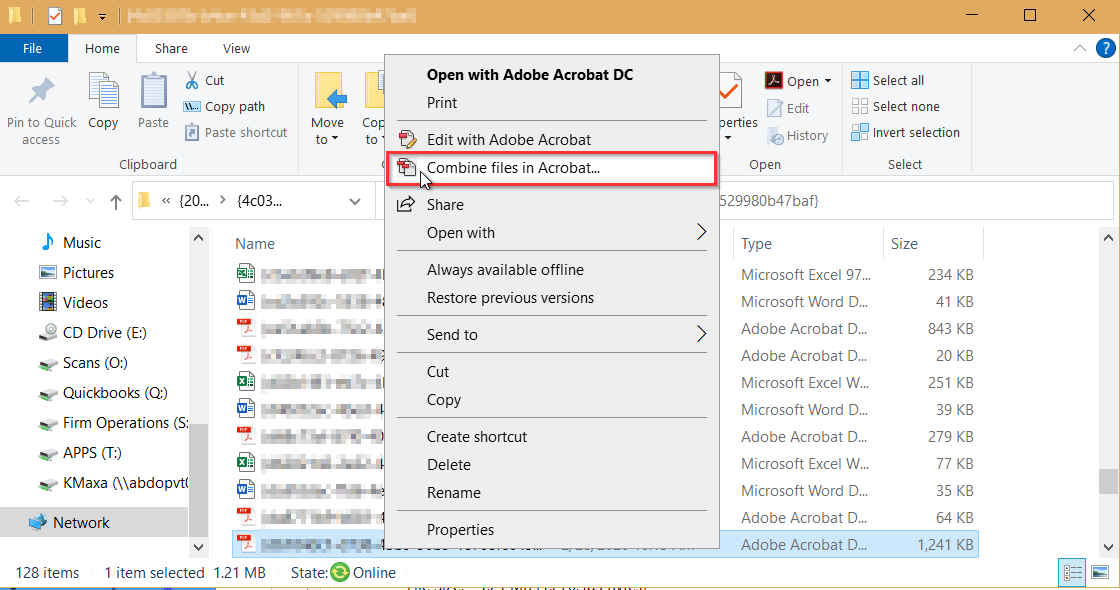Click the Paste button in the Clipboard group
1120x590 pixels.
pos(153,101)
